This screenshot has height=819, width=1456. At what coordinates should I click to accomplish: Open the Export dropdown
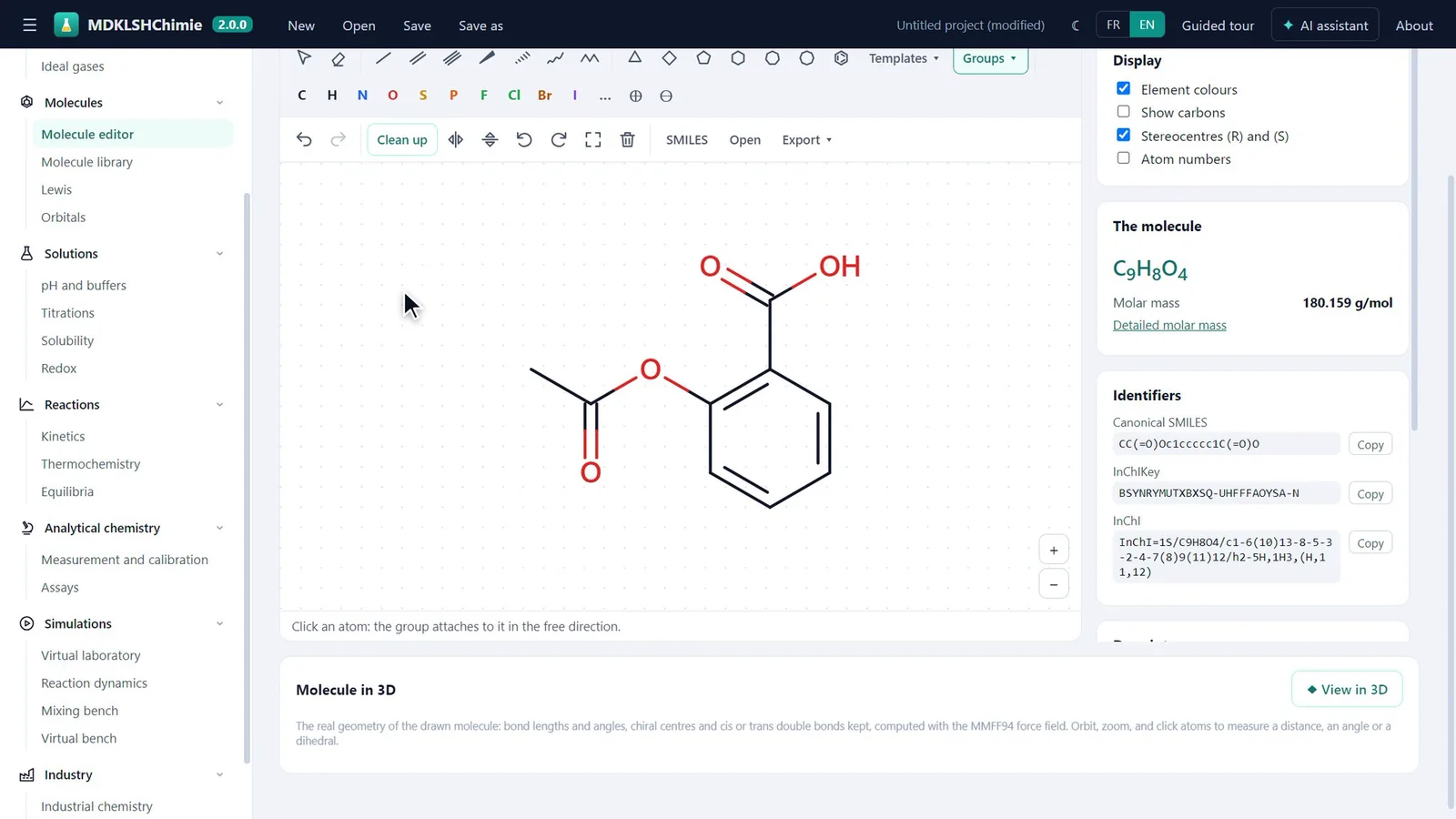pos(807,139)
